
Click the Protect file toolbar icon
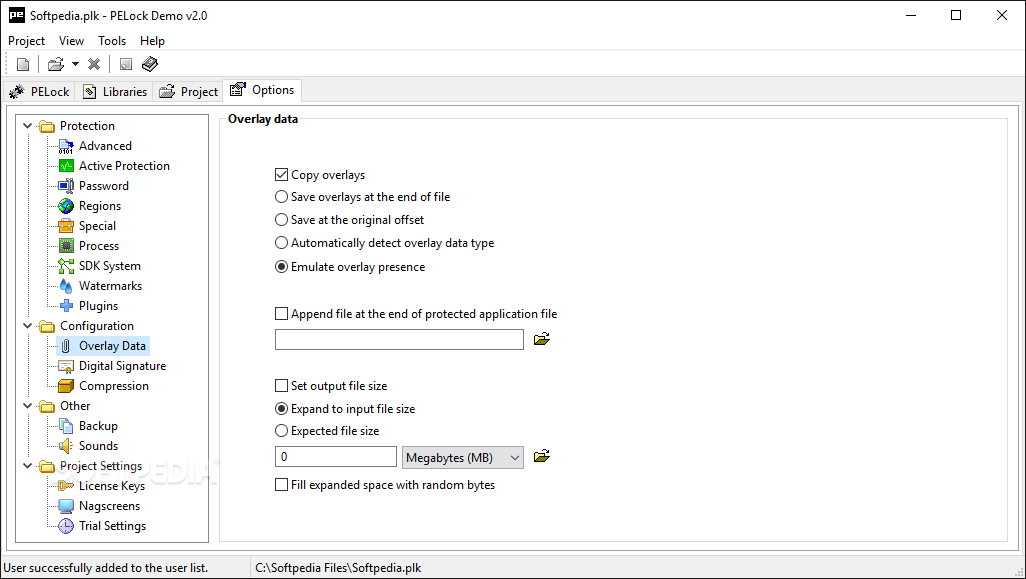[126, 64]
